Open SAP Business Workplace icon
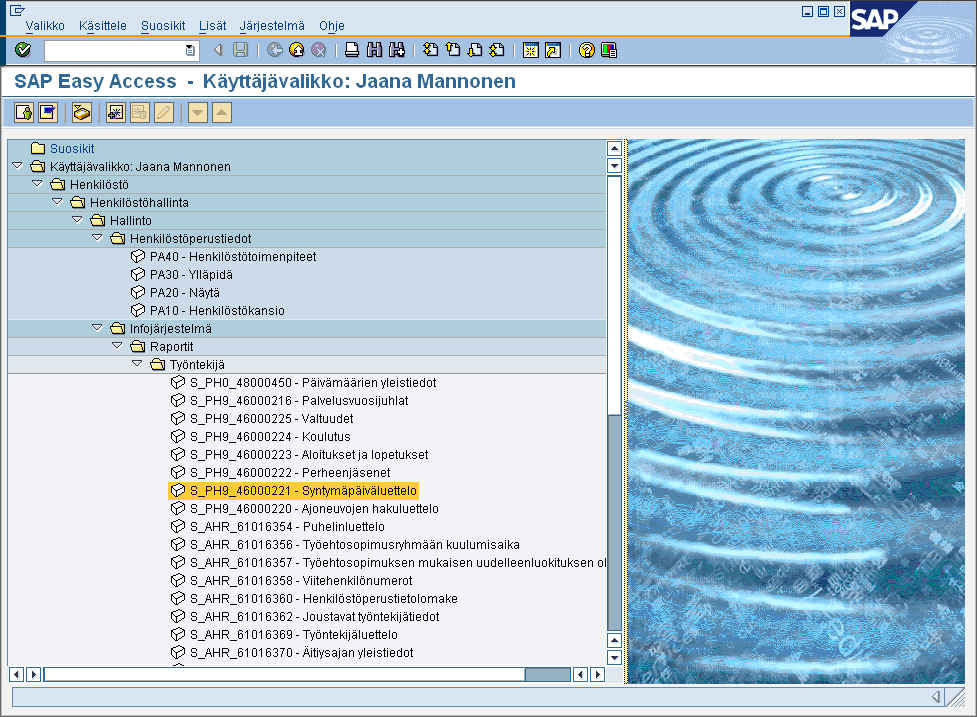977x717 pixels. point(82,113)
